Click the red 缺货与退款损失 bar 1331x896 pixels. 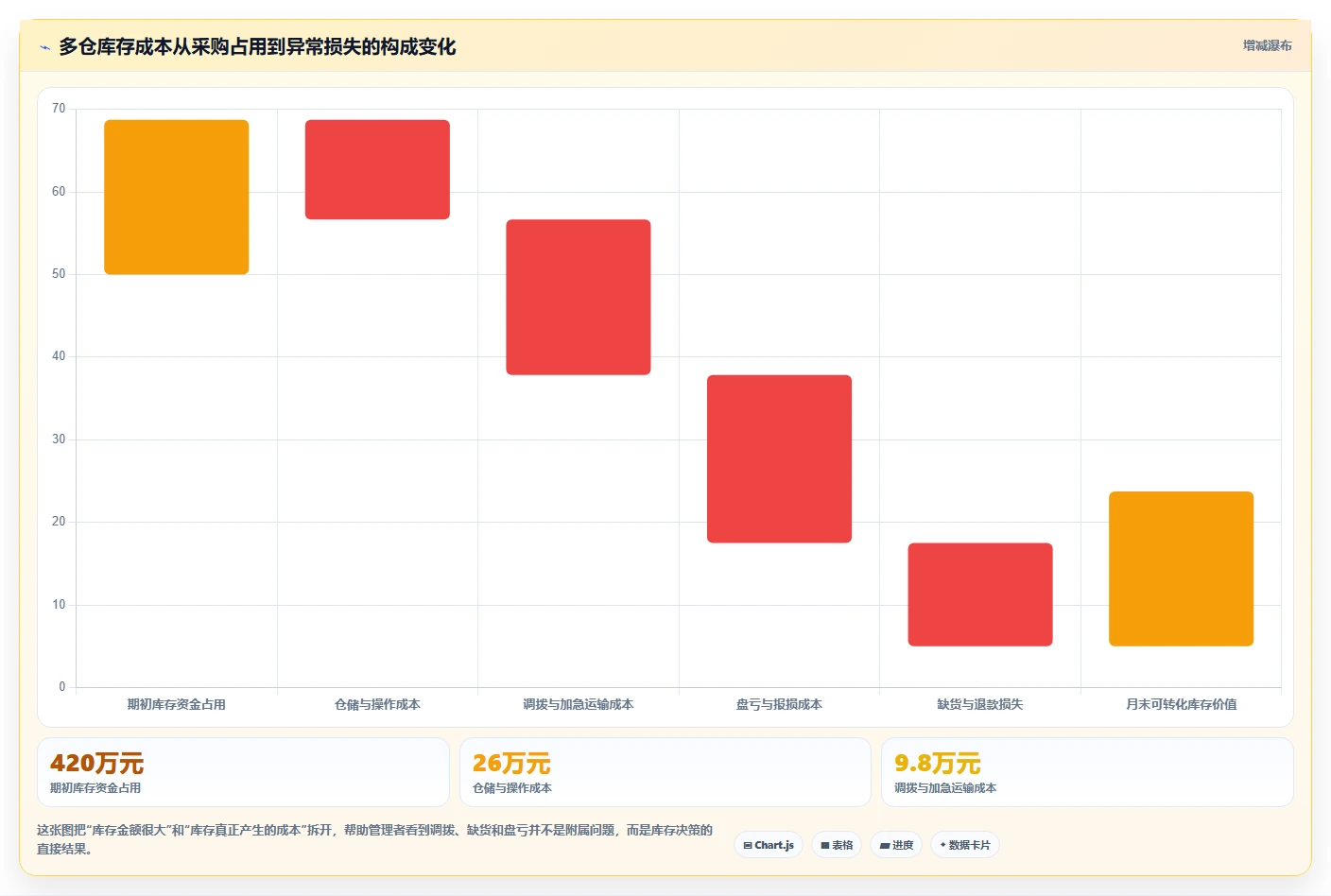[x=980, y=594]
